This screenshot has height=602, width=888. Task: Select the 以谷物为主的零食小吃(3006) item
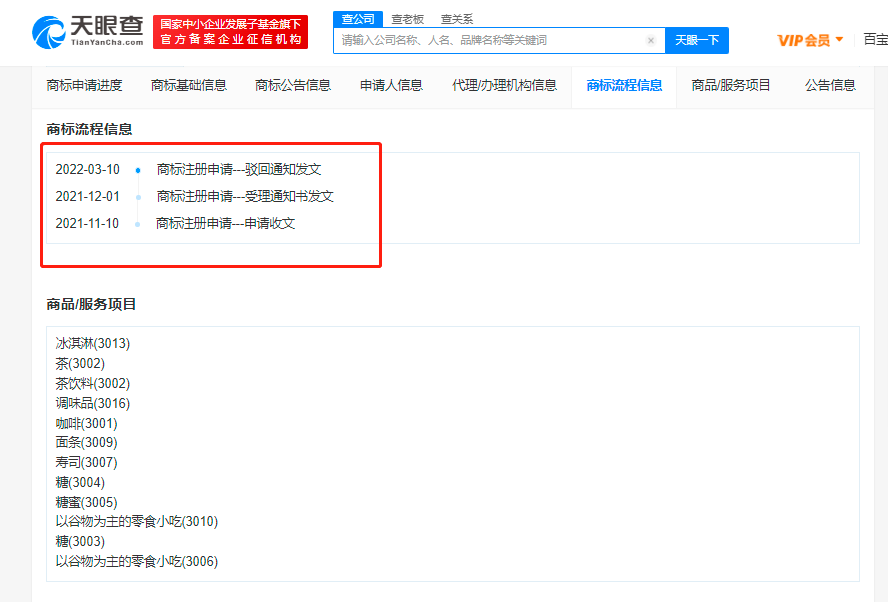click(136, 562)
